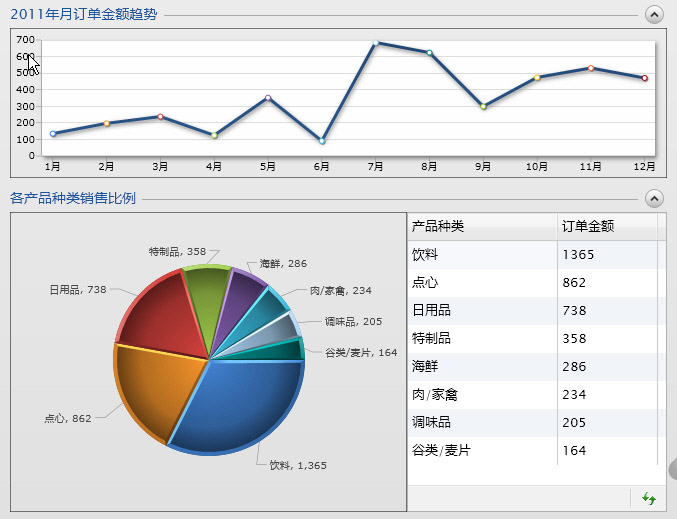The height and width of the screenshot is (519, 677).
Task: Collapse the 2011年月订单金额趋势 panel
Action: (x=654, y=14)
